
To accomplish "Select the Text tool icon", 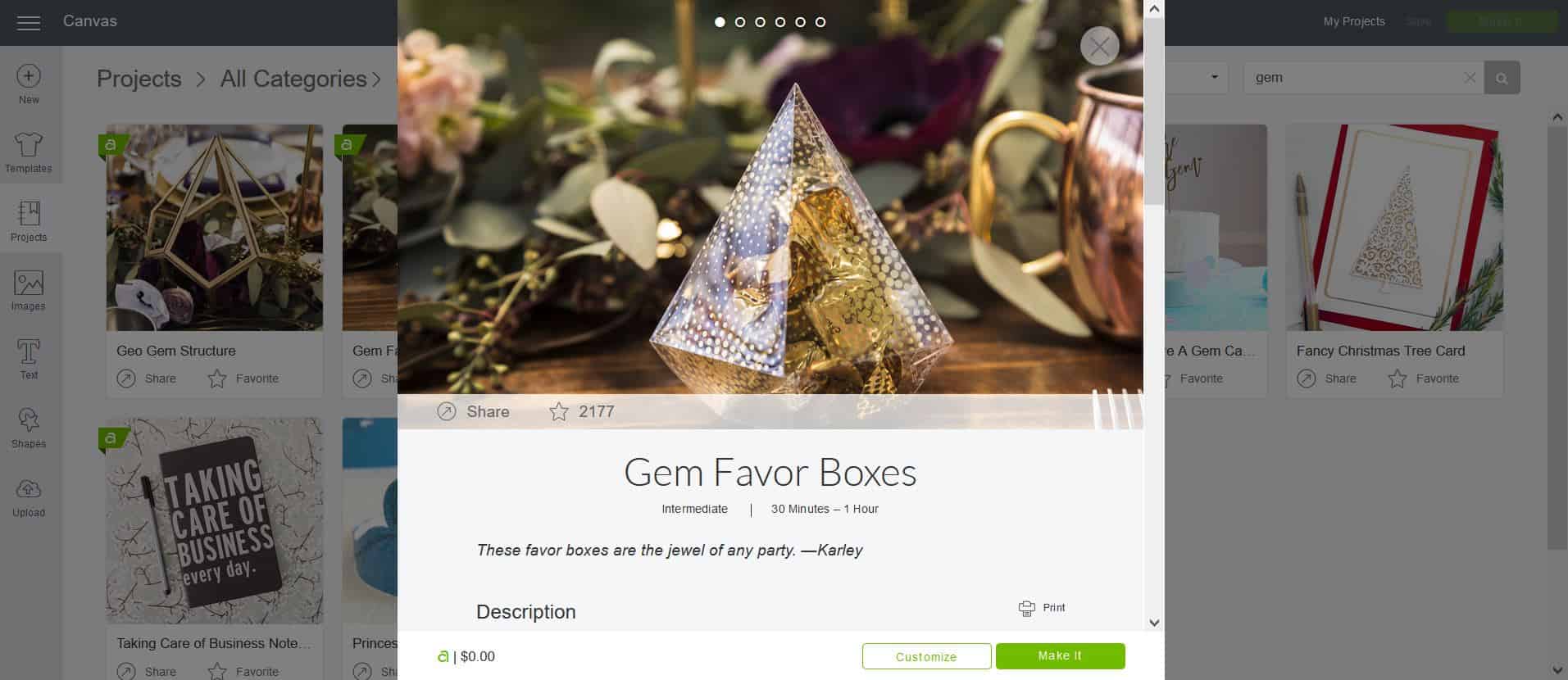I will tap(29, 352).
